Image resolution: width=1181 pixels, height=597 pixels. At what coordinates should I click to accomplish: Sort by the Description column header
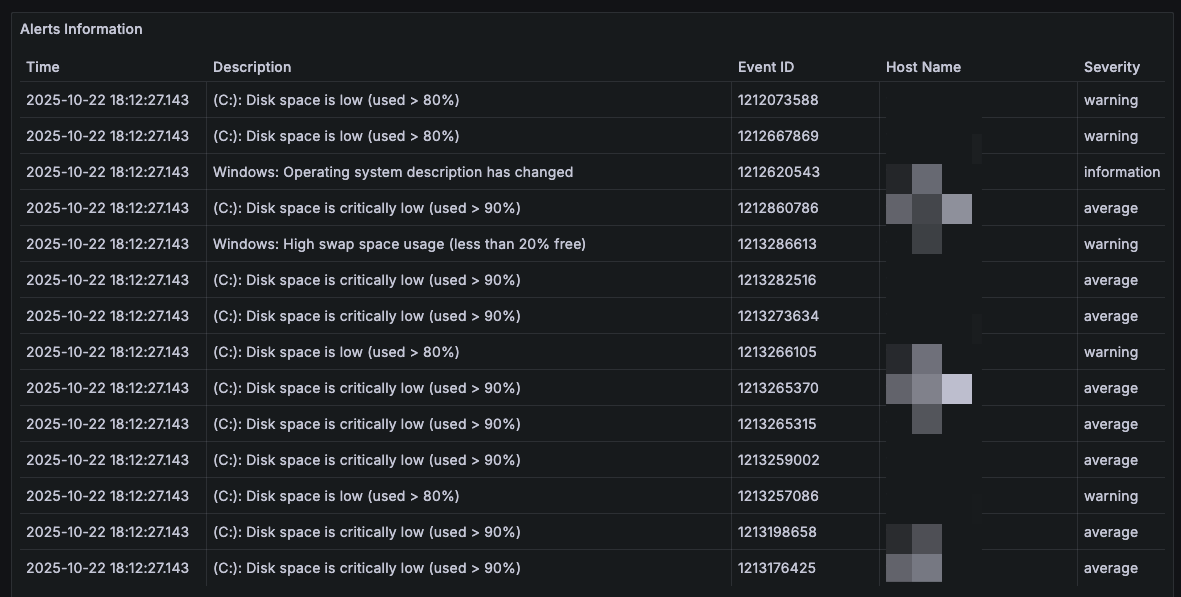(x=252, y=67)
